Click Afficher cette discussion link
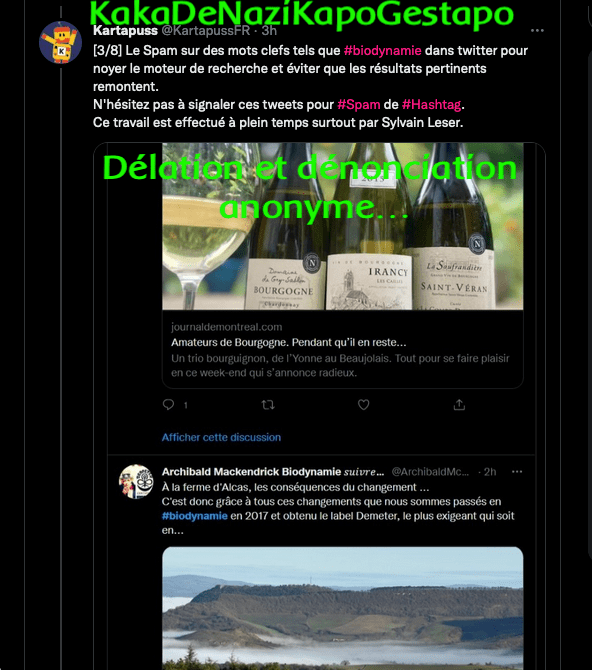This screenshot has height=670, width=592. pos(221,437)
